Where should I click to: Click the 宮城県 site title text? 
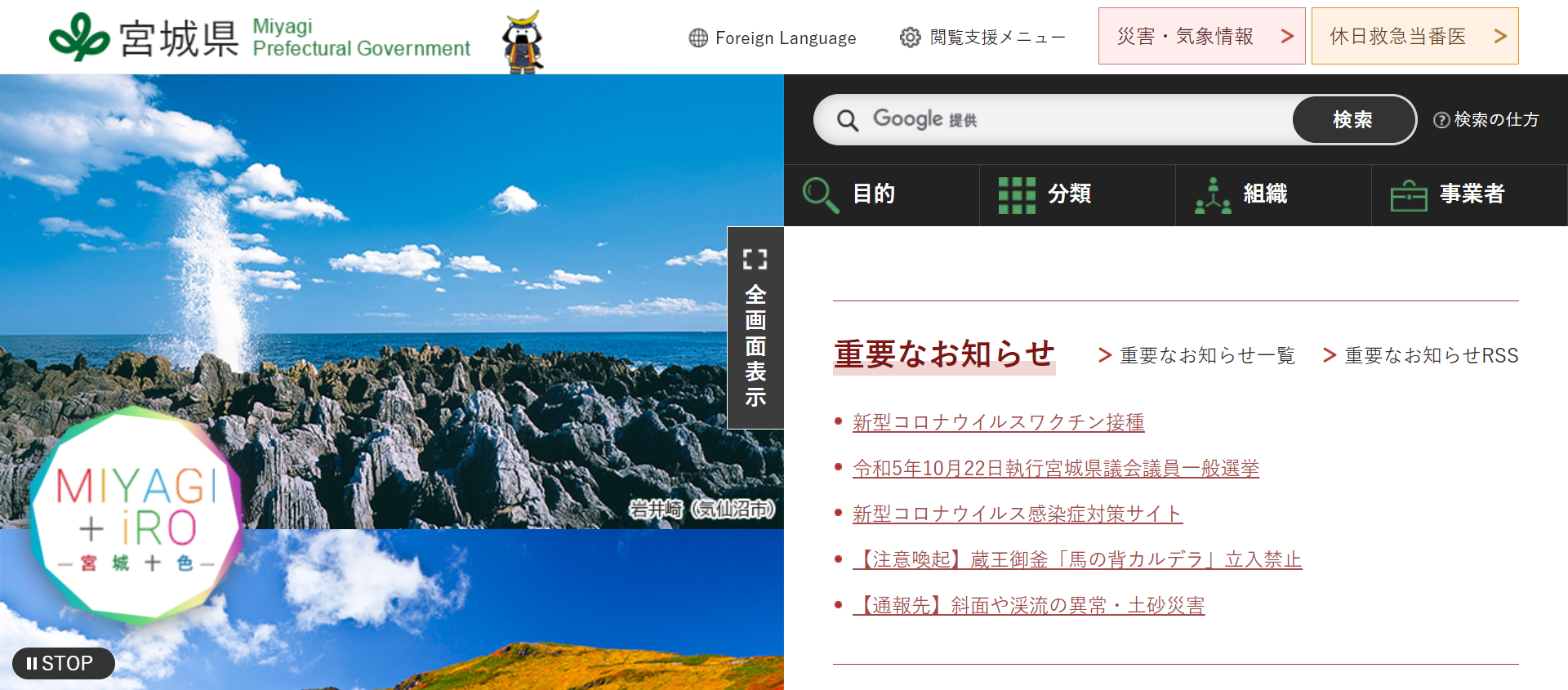[x=179, y=38]
